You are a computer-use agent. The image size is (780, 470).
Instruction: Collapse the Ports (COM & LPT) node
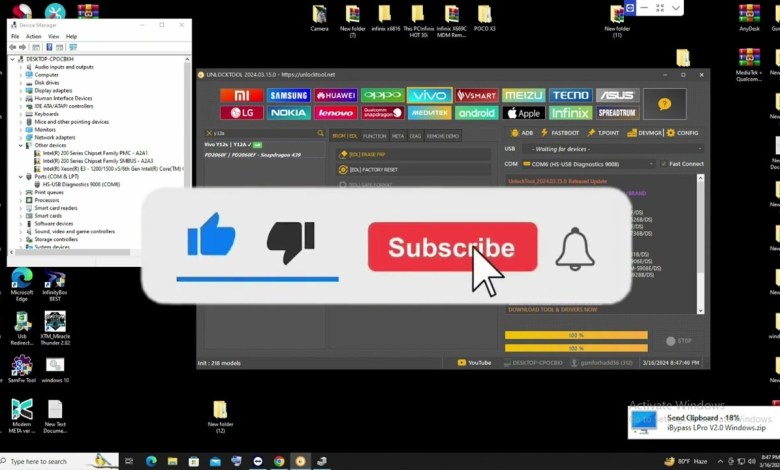[20, 177]
